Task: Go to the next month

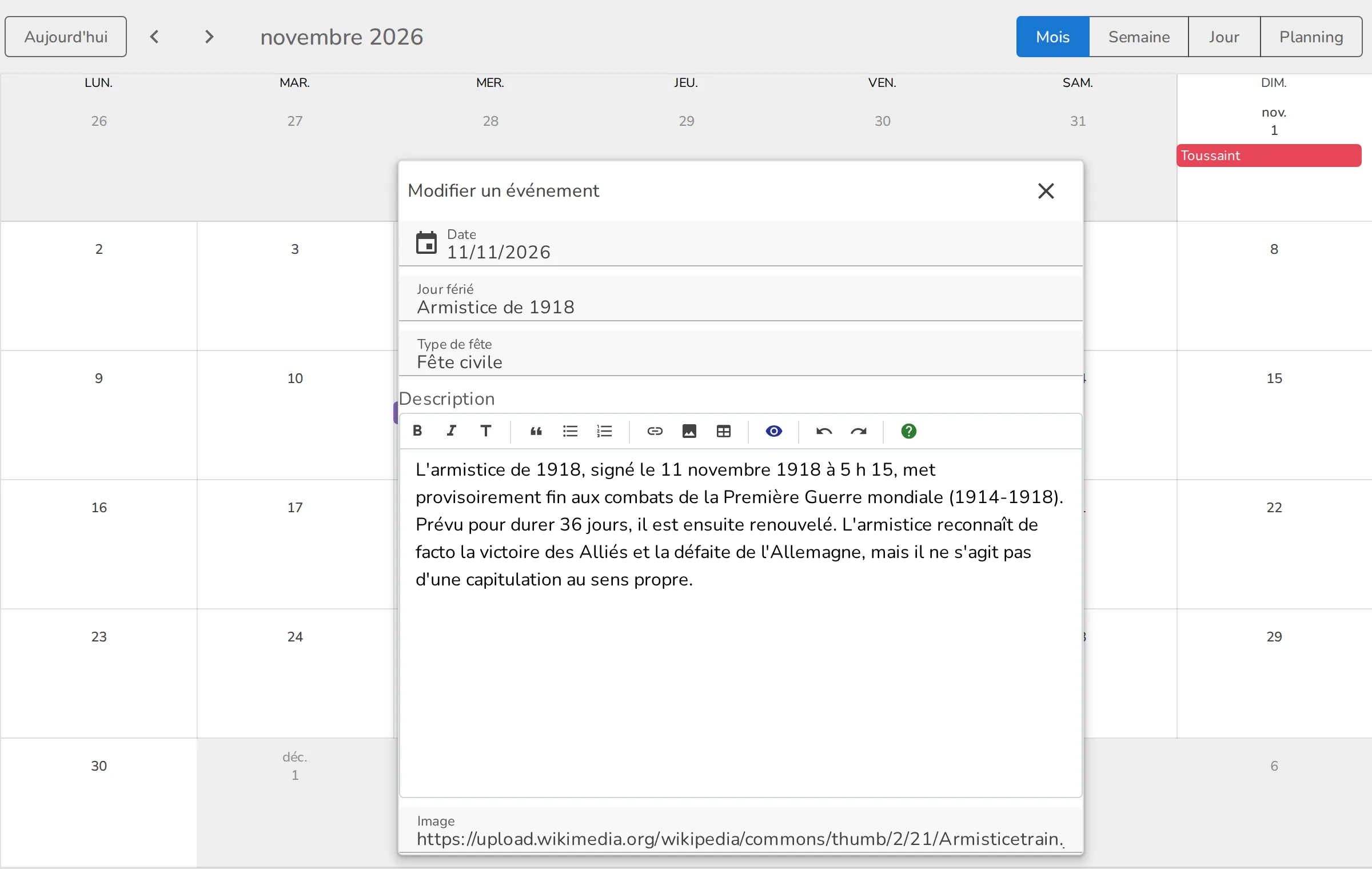Action: point(209,37)
